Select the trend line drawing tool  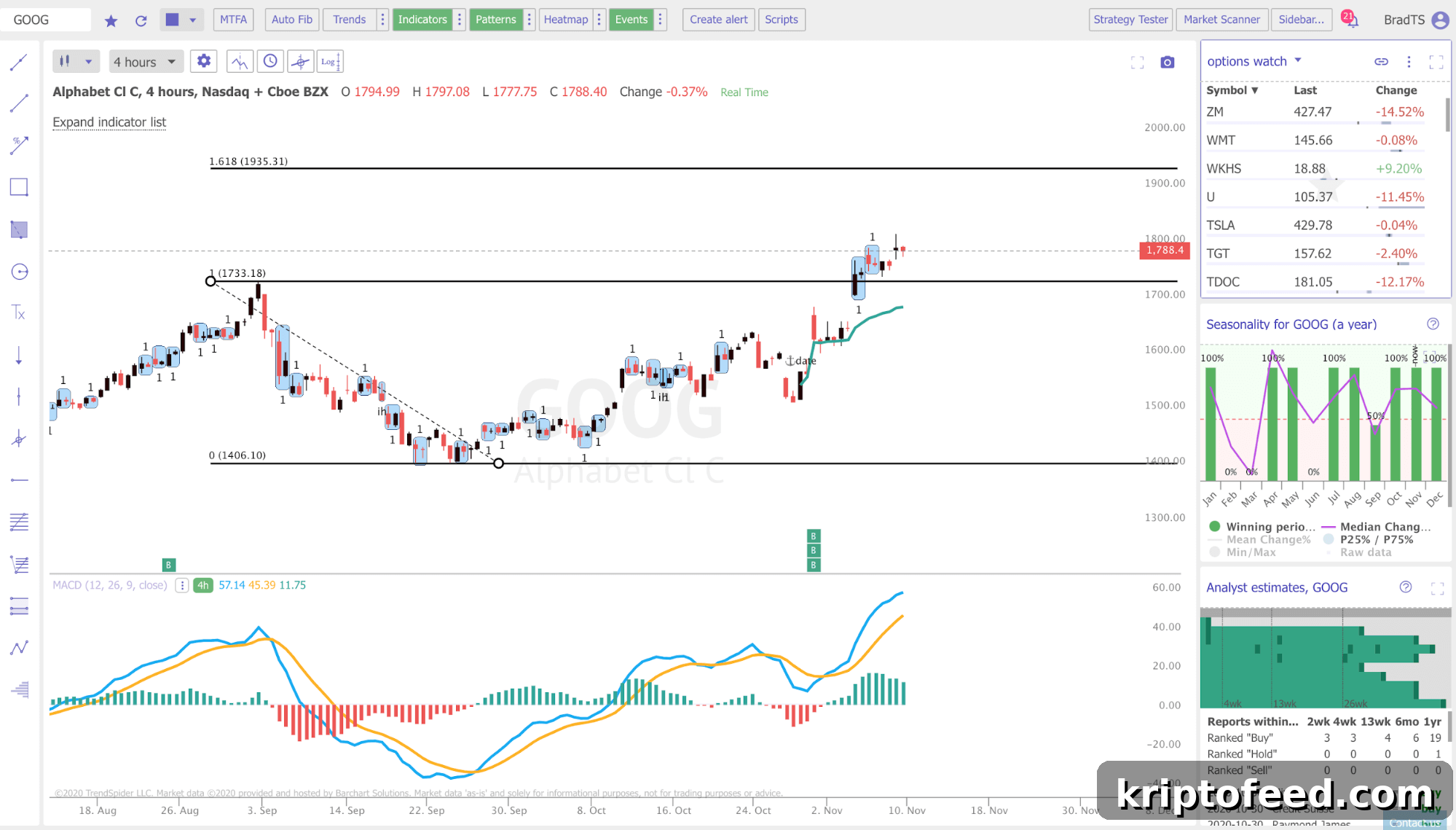tap(19, 63)
